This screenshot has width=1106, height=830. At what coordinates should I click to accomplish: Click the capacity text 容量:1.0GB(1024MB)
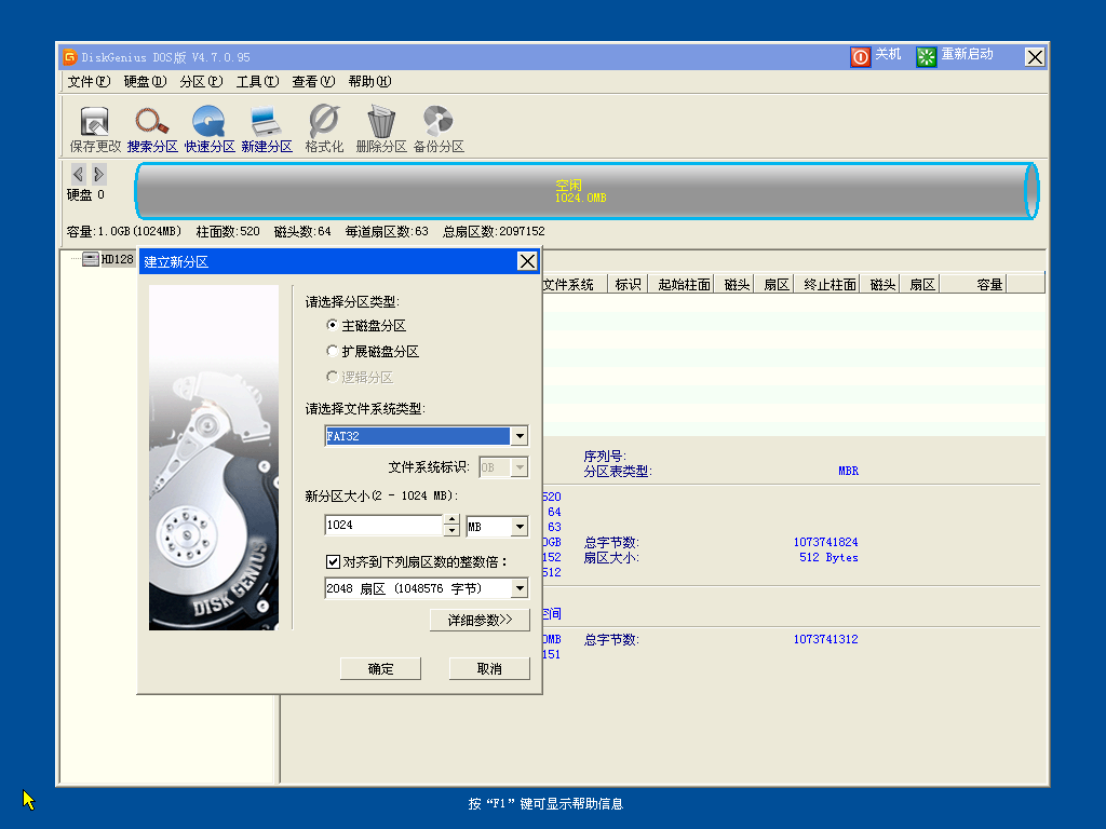(124, 231)
